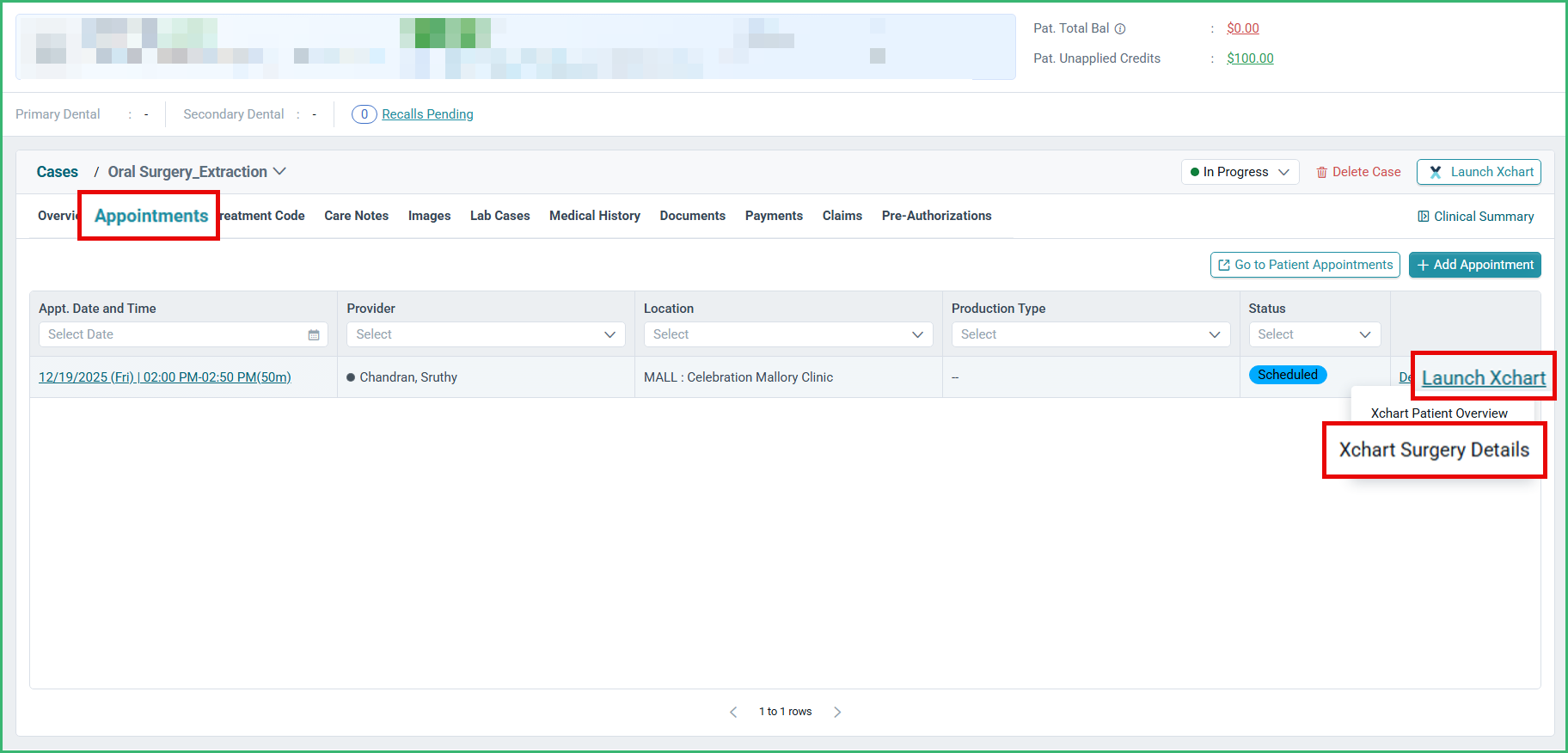Image resolution: width=1568 pixels, height=753 pixels.
Task: Click the Delete Case button
Action: [1358, 172]
